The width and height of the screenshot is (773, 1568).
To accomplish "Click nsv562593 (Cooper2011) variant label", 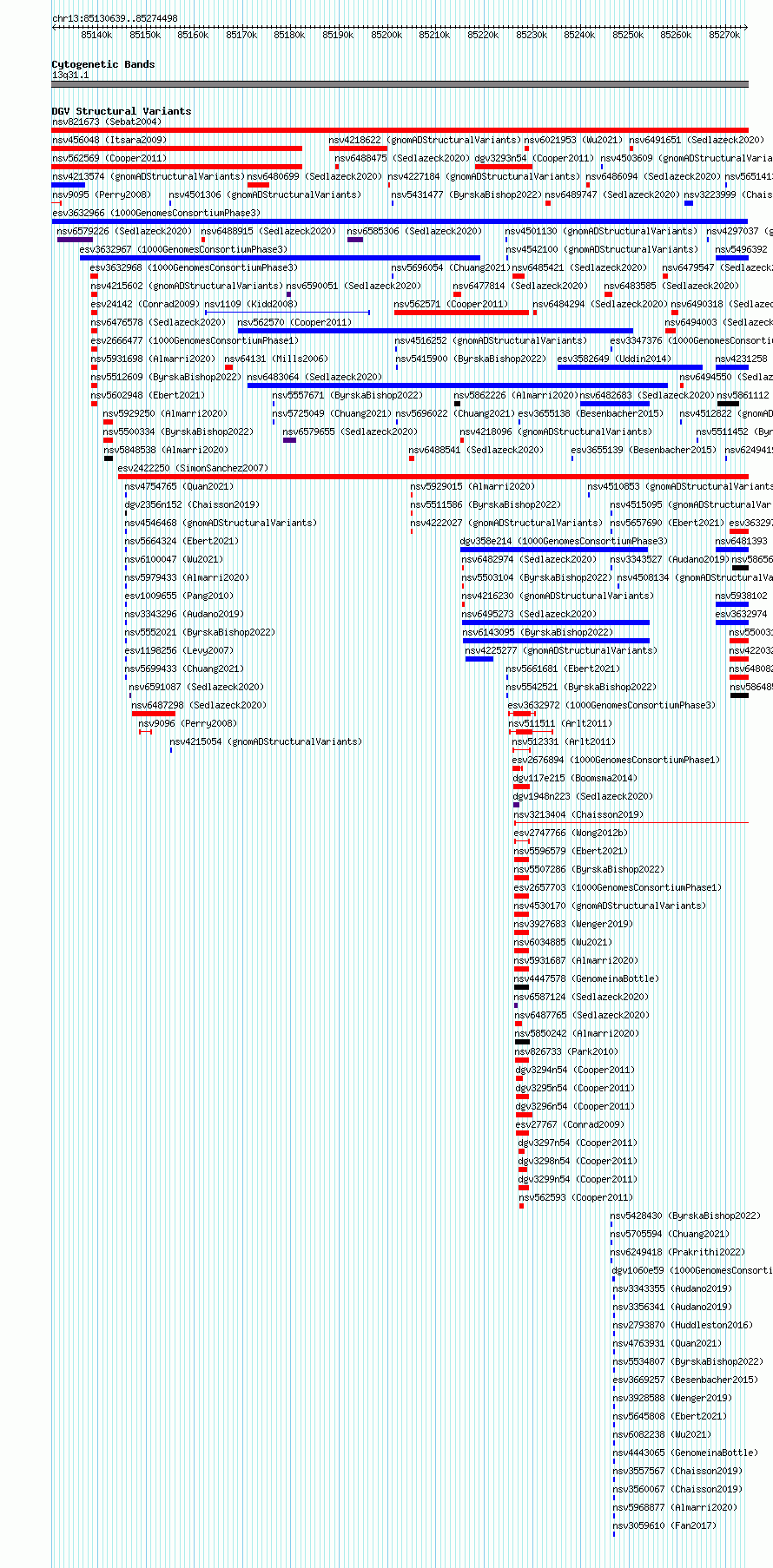I will point(576,1197).
